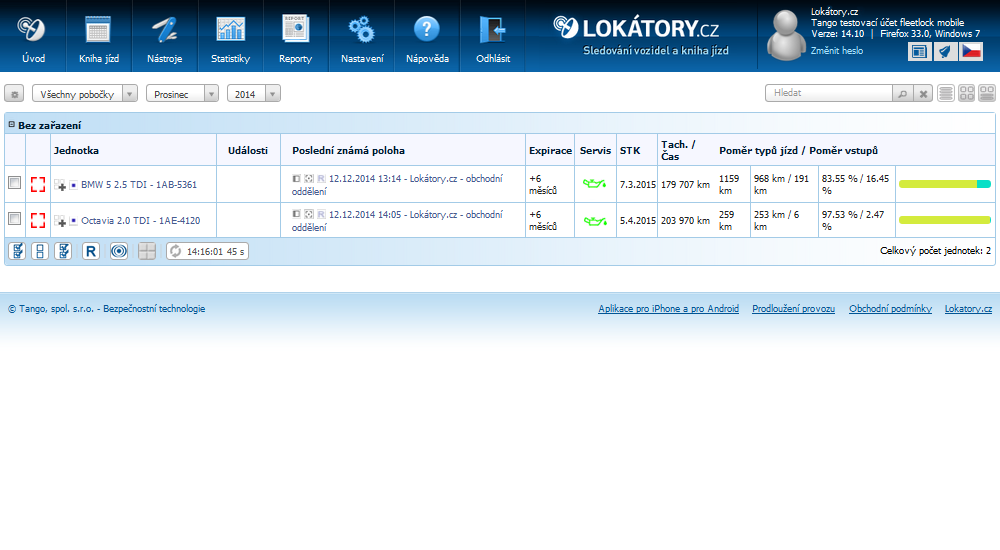Tick the checkbox for Octavia 2.0 TDI
Screen dimensions: 1000x550
14,219
